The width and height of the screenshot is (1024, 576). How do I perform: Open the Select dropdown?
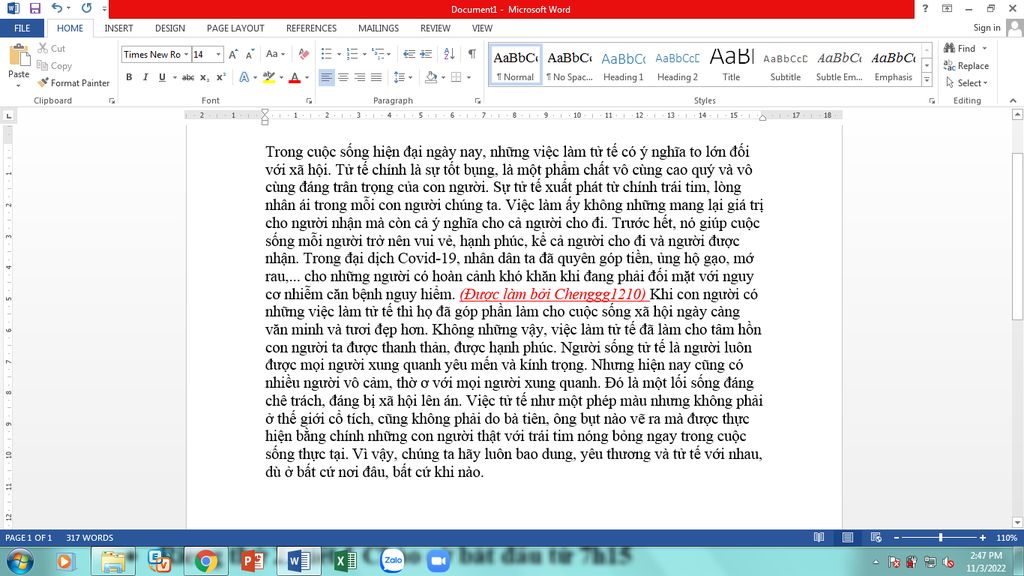[x=967, y=83]
